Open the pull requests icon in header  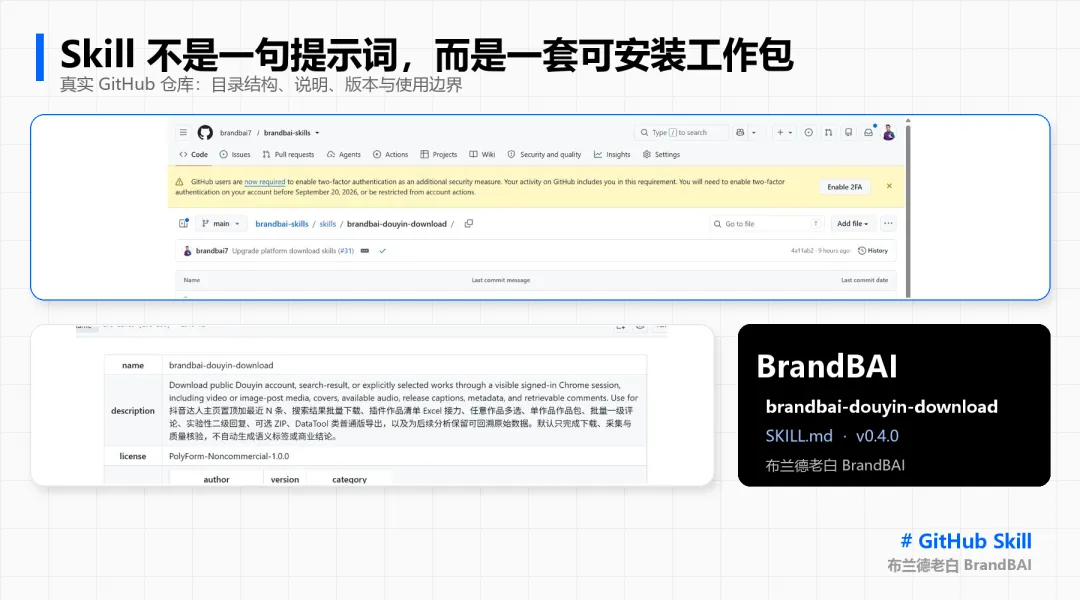(x=829, y=132)
